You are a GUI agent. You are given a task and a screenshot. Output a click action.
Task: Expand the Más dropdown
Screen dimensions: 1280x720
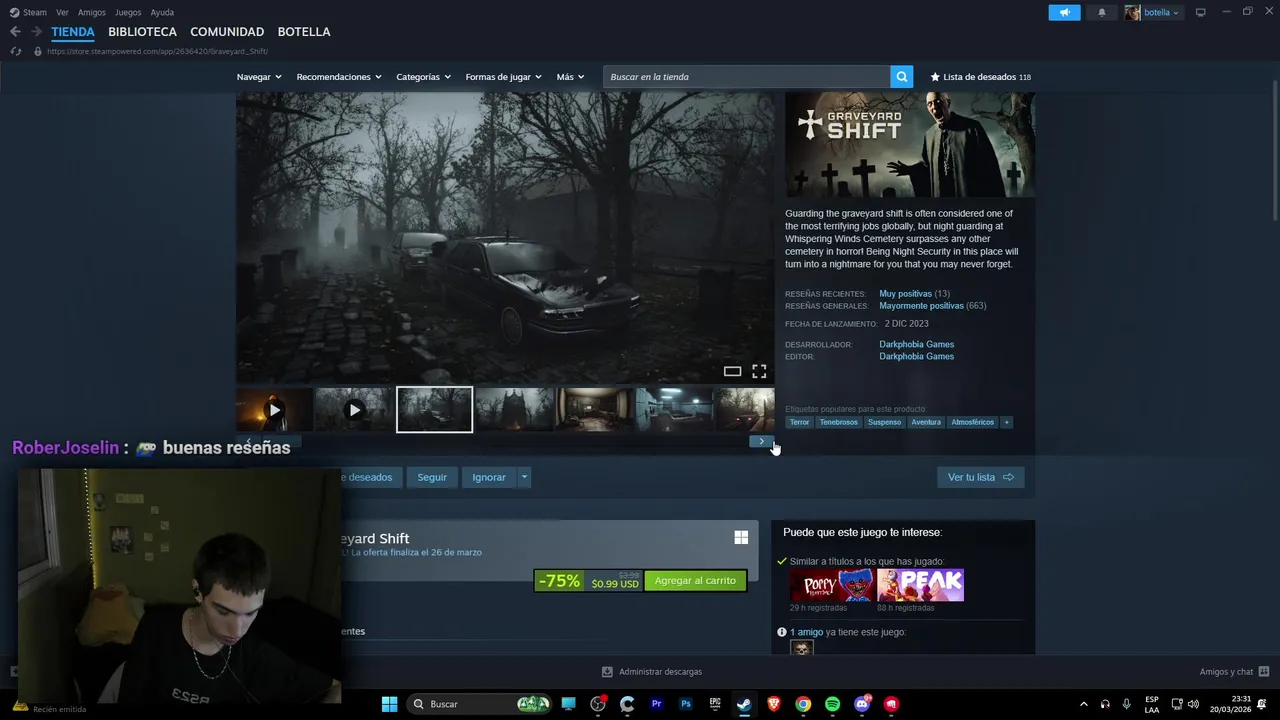[570, 77]
